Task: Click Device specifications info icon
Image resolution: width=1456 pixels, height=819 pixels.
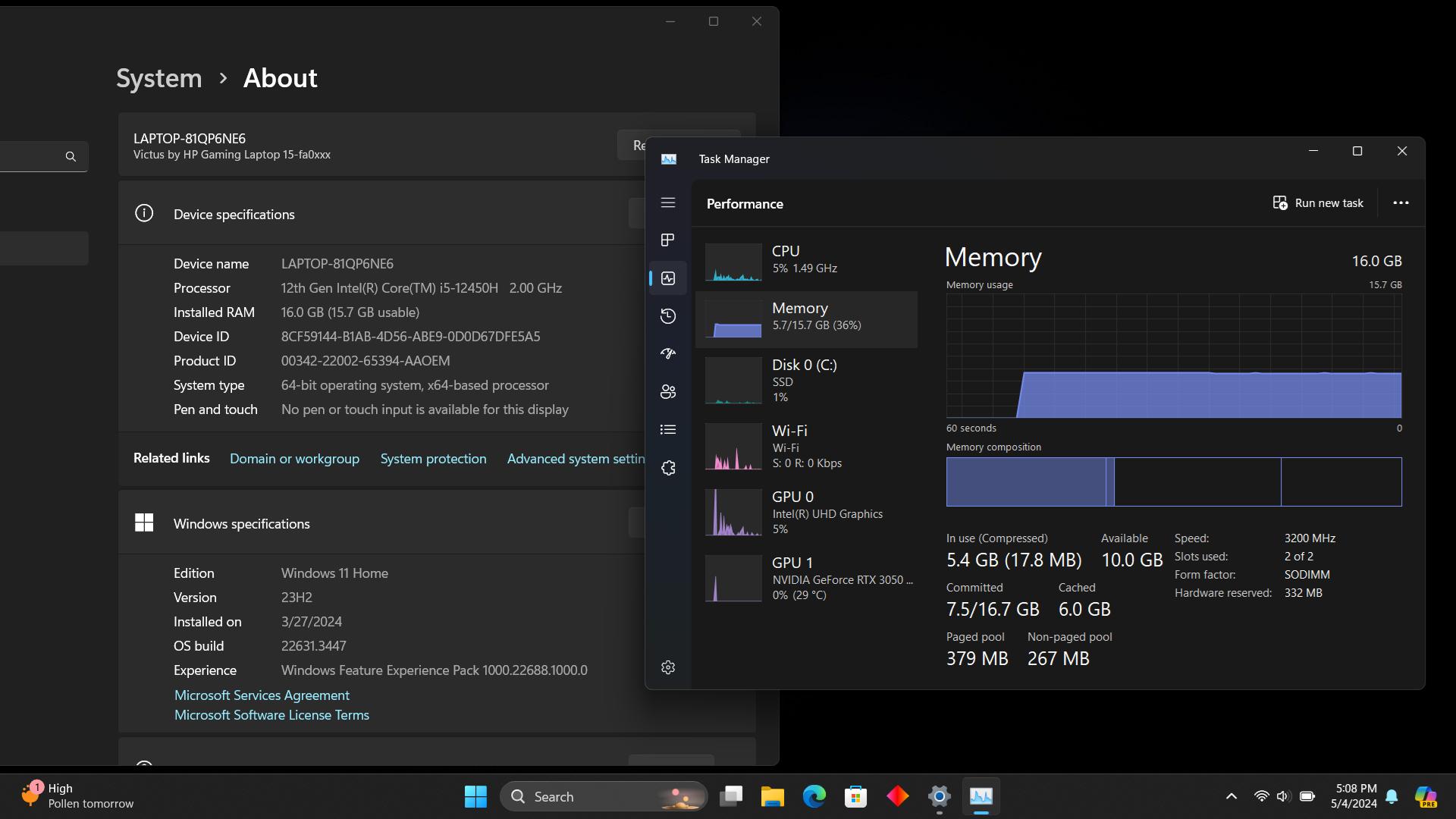Action: pyautogui.click(x=144, y=213)
